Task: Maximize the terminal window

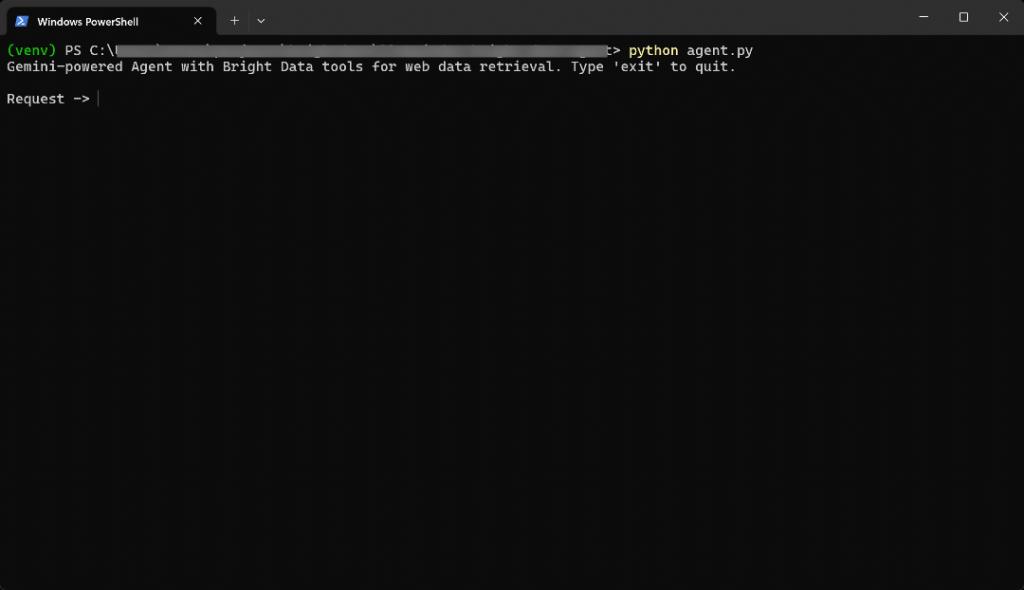Action: coord(963,17)
